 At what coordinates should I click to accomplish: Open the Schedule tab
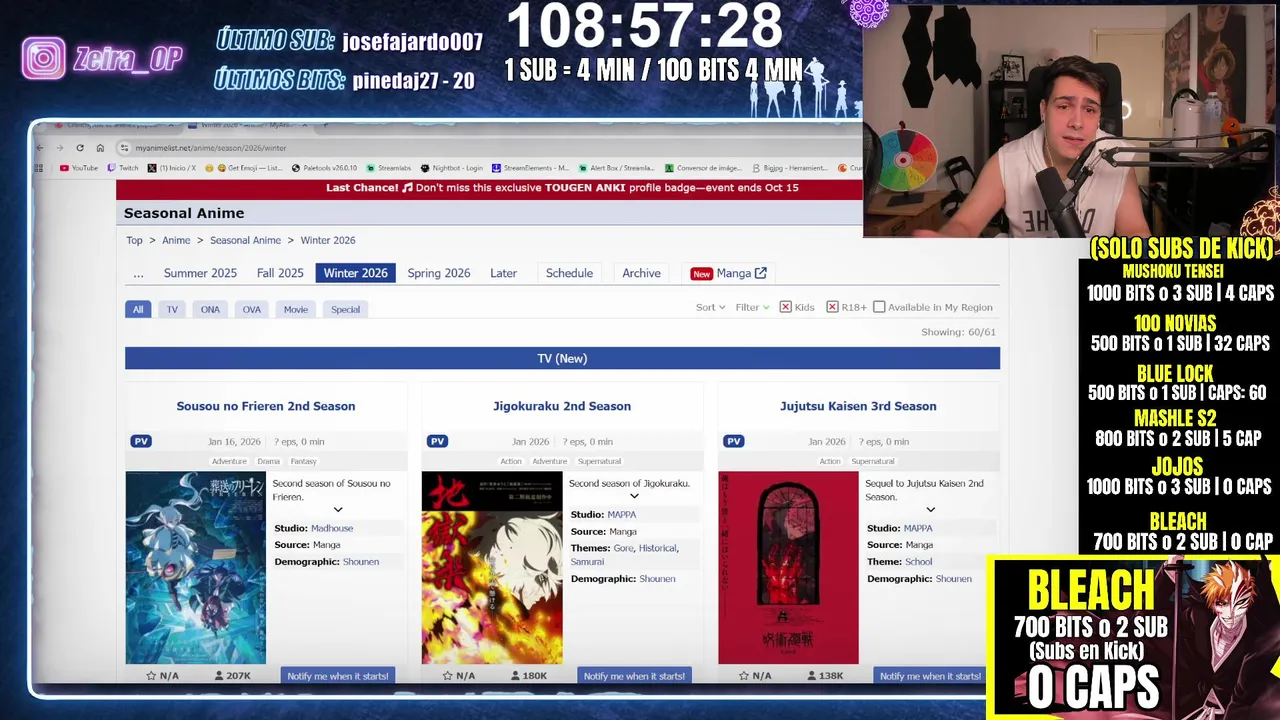[x=569, y=273]
